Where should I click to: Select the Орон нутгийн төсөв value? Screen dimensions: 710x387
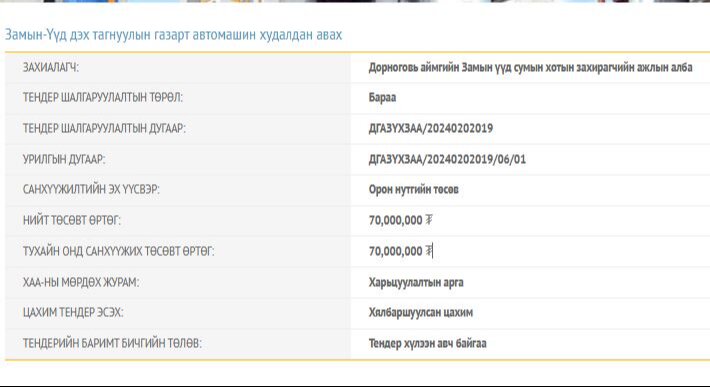pyautogui.click(x=413, y=189)
